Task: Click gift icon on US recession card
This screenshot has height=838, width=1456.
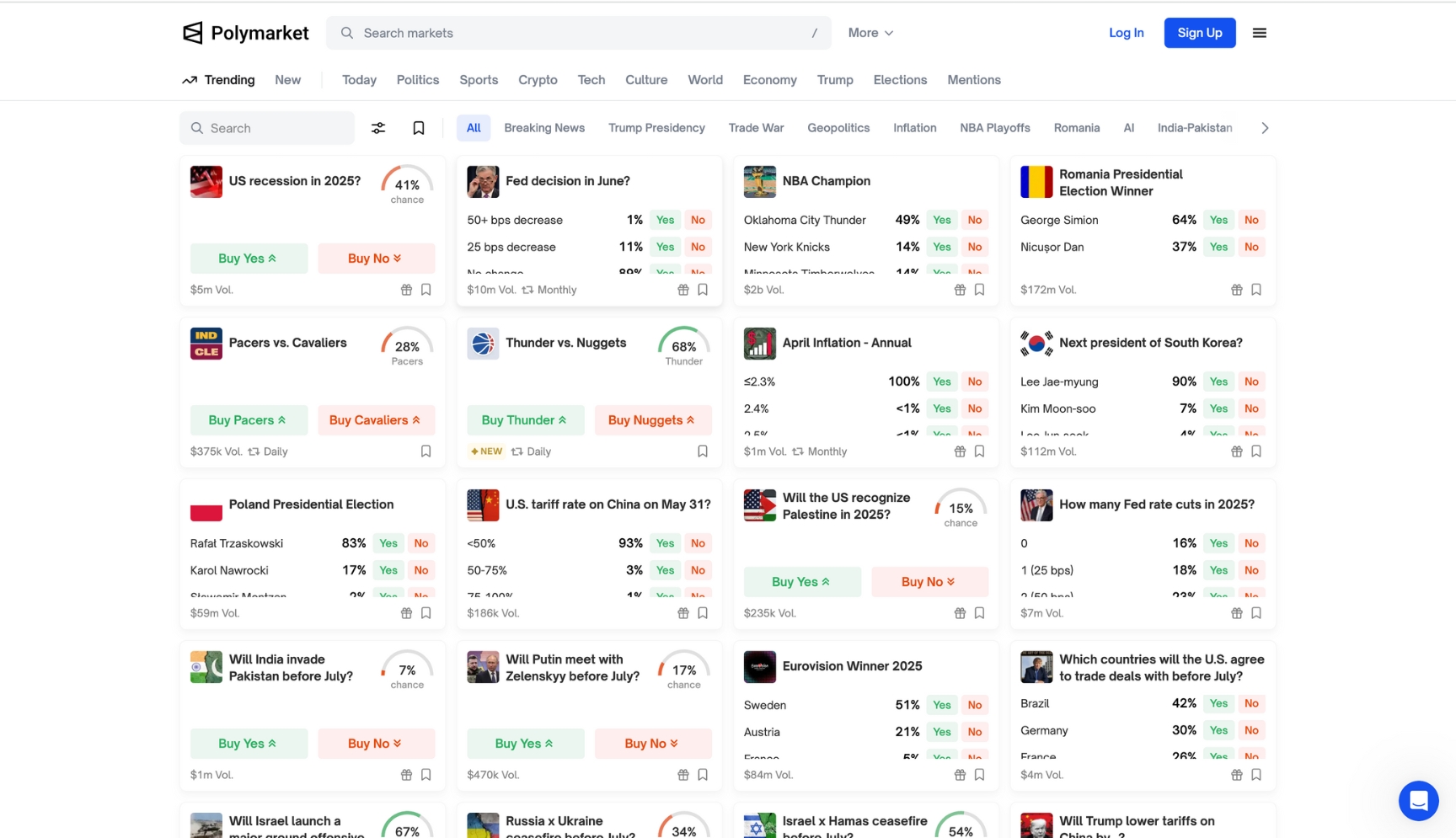Action: click(x=406, y=290)
